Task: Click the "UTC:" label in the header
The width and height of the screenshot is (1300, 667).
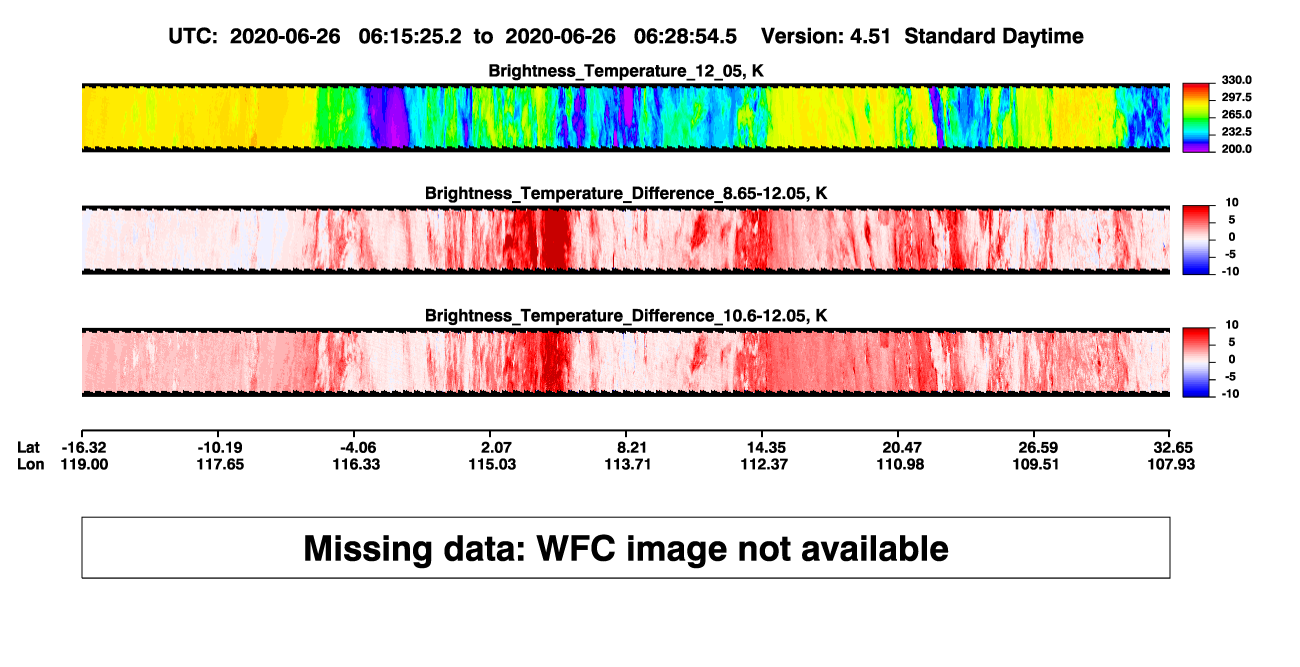Action: (195, 37)
